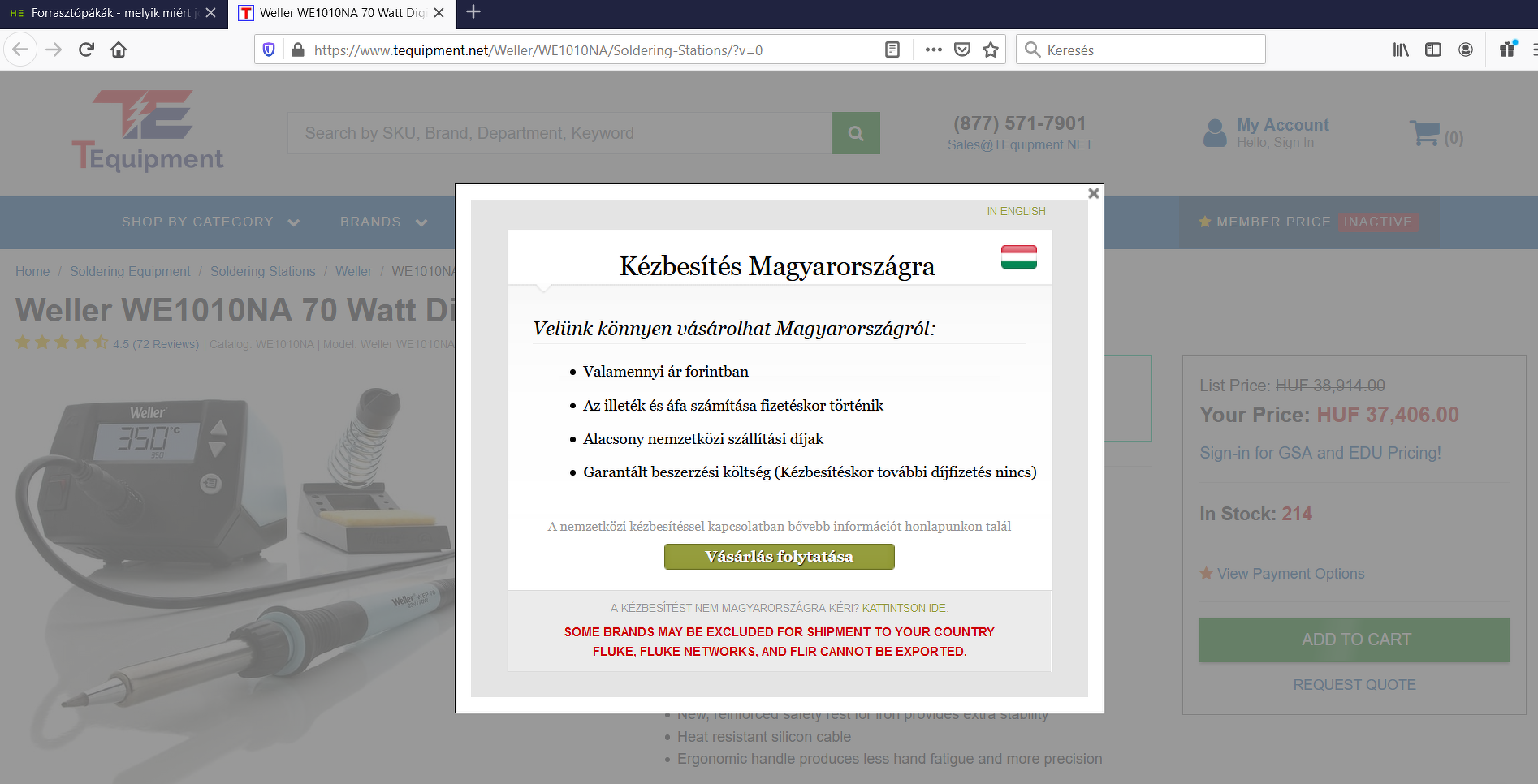Screen dimensions: 1538x784
Task: Open the gift box What's New icon
Action: (1508, 49)
